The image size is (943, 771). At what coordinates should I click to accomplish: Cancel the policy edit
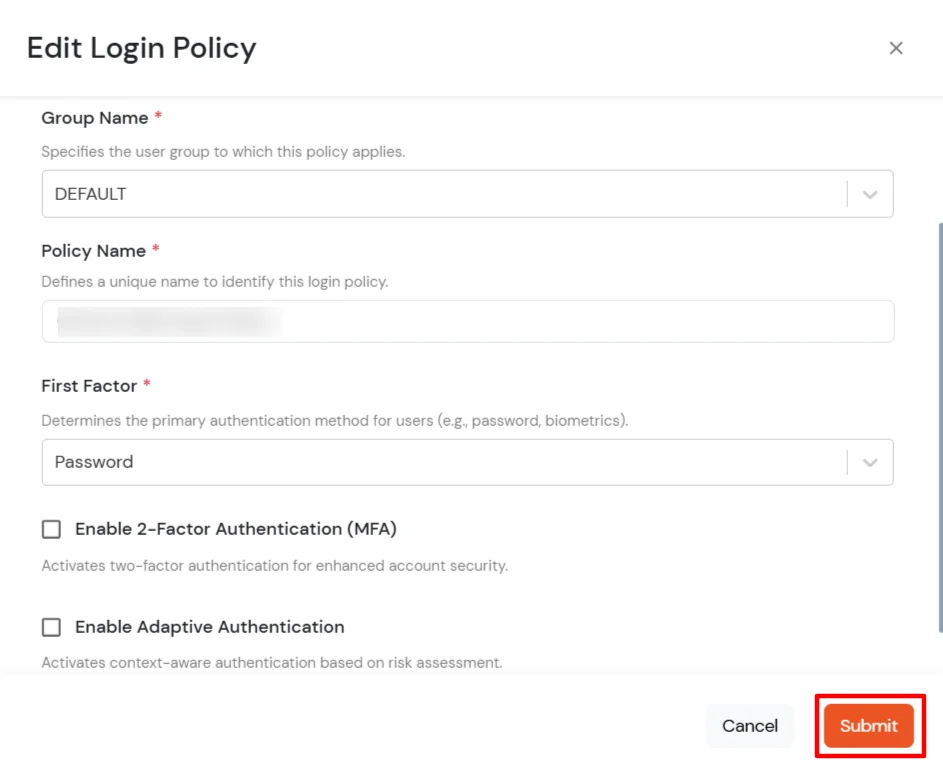(x=749, y=726)
